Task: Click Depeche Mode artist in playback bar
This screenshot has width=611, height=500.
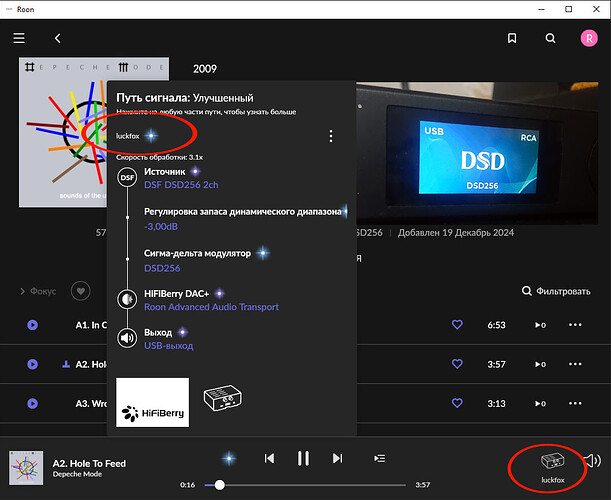Action: pos(77,474)
